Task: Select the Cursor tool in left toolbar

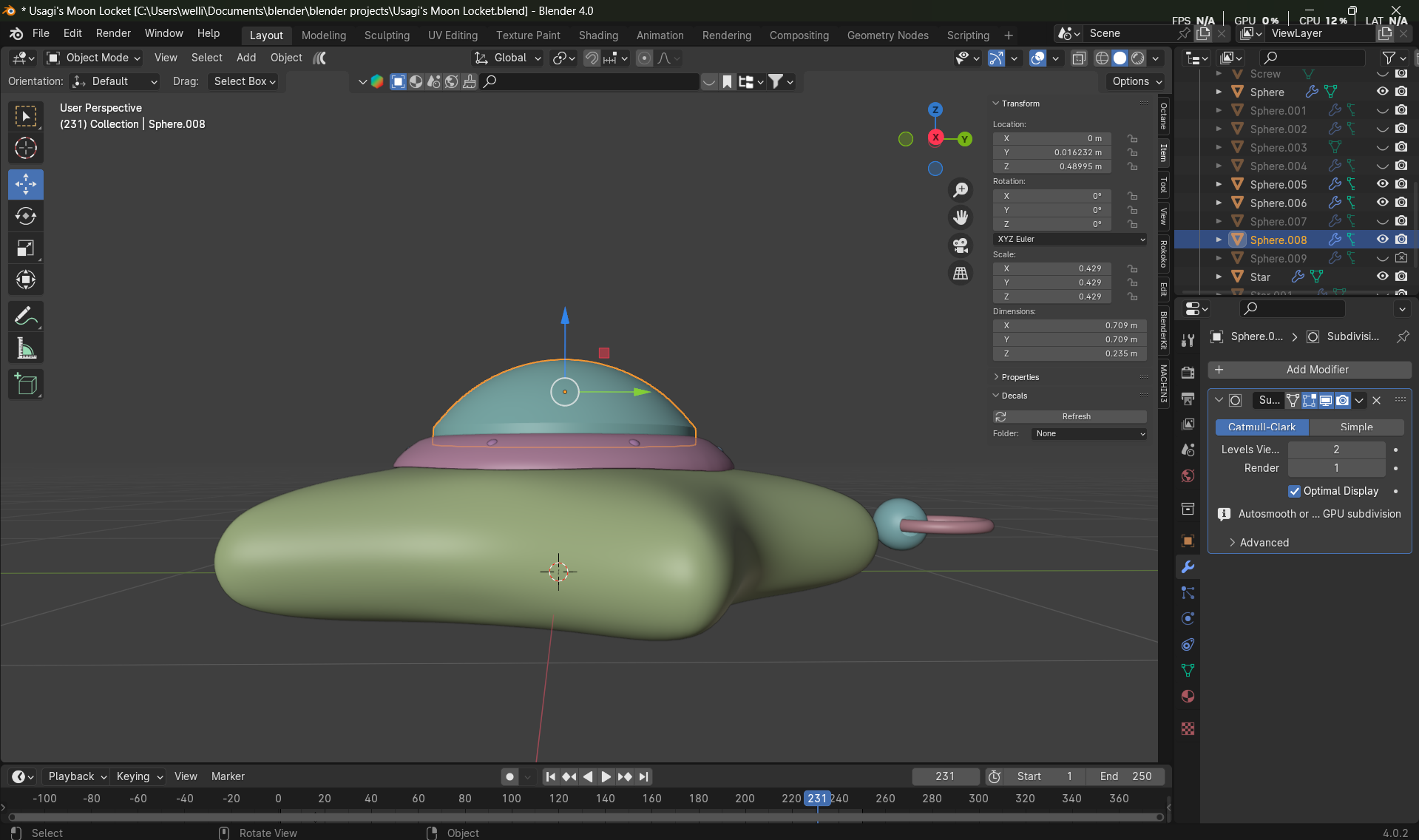Action: [26, 149]
